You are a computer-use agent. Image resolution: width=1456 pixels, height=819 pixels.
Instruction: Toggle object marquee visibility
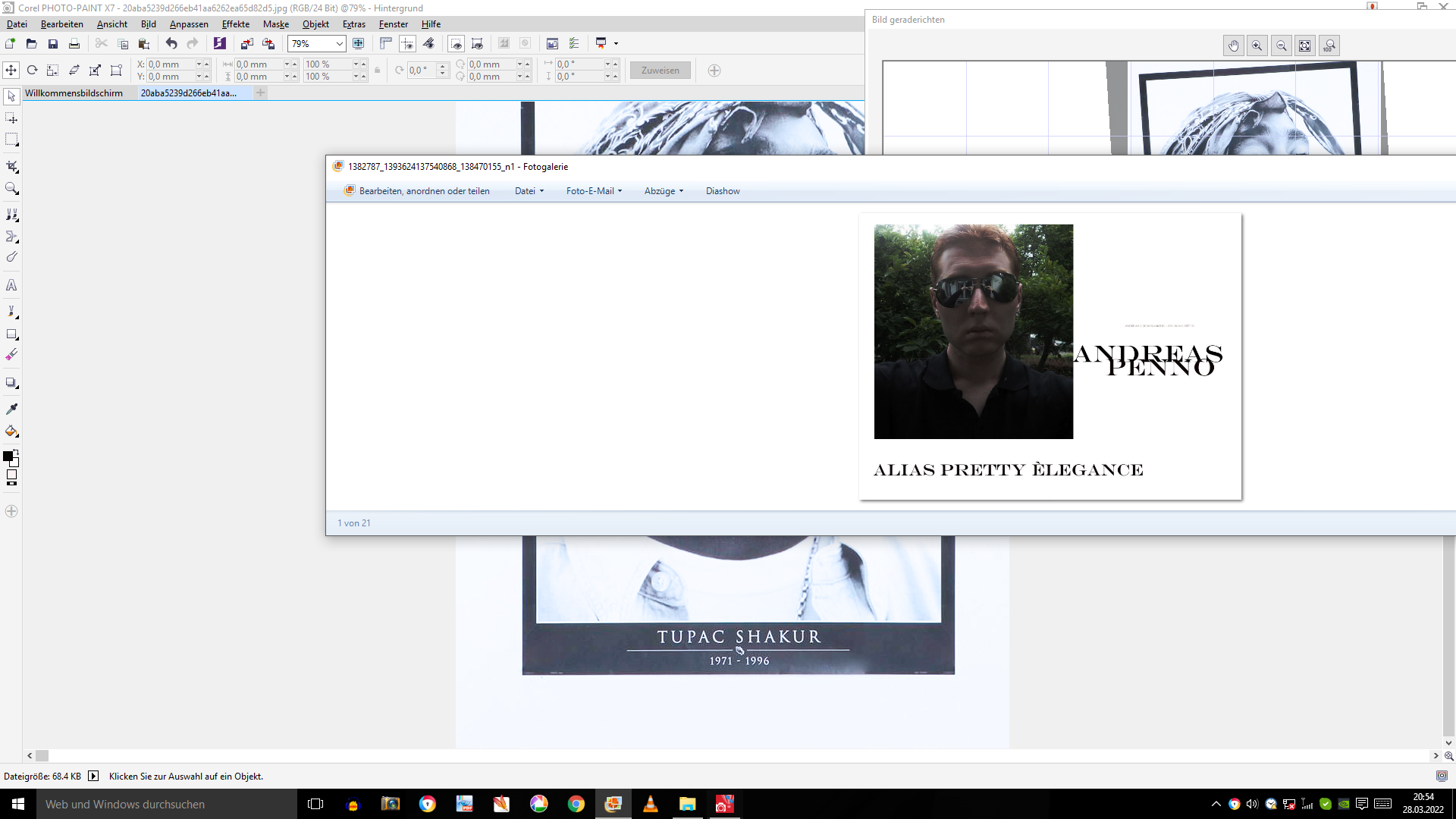click(x=477, y=44)
